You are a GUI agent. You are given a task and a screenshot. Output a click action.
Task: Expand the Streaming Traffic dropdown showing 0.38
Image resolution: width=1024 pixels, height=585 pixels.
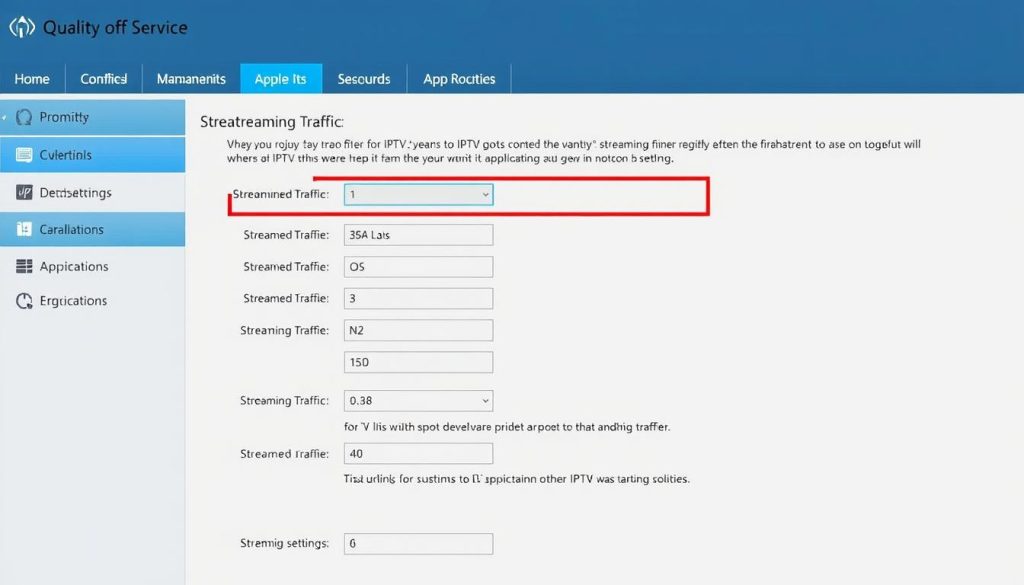[418, 400]
